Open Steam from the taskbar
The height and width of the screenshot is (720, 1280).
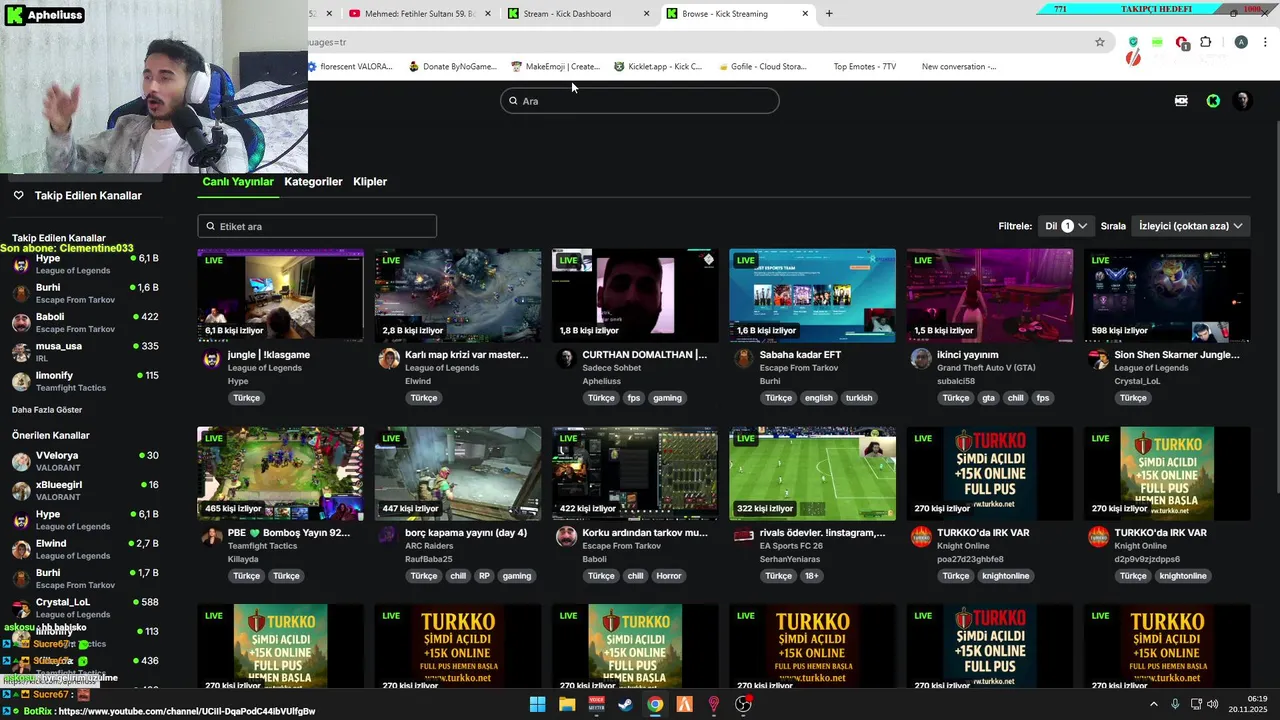click(x=625, y=704)
